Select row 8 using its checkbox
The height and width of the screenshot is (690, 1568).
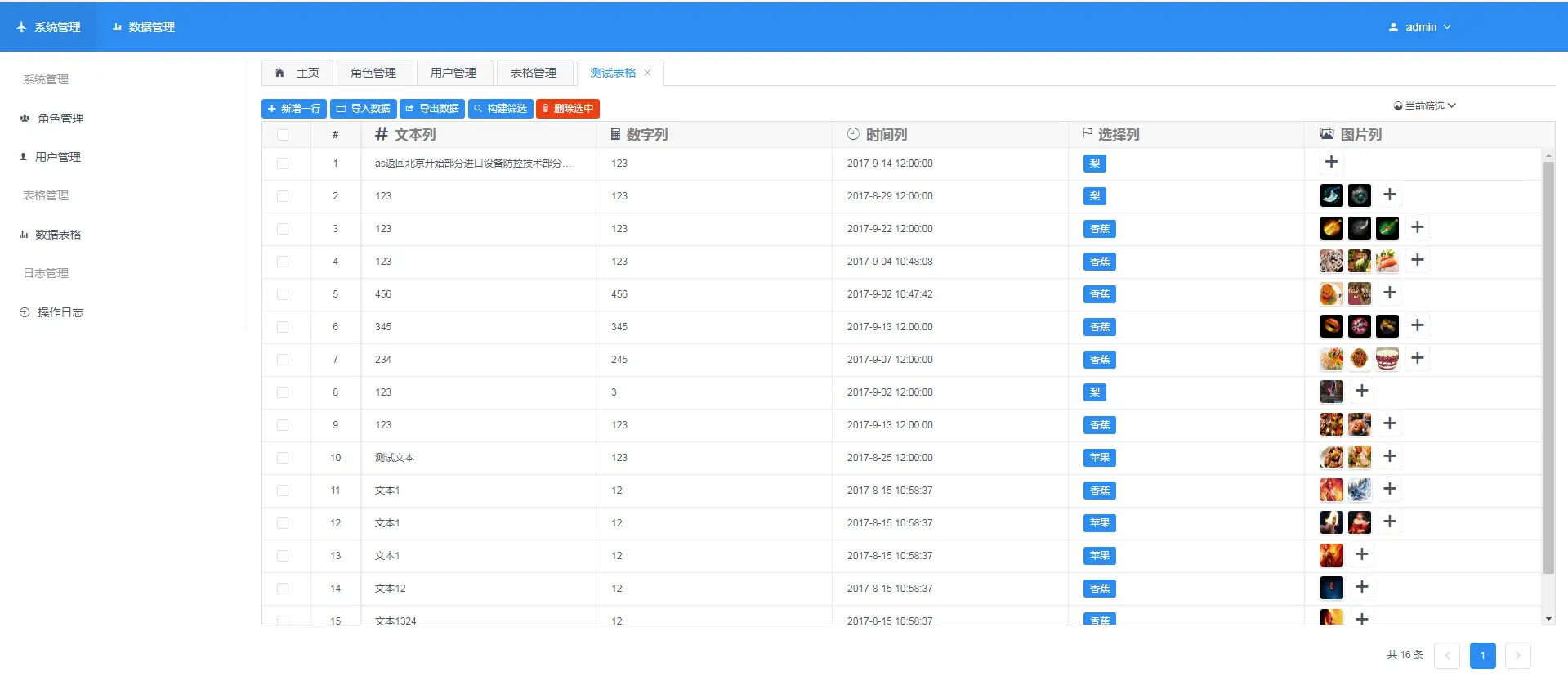pyautogui.click(x=283, y=392)
